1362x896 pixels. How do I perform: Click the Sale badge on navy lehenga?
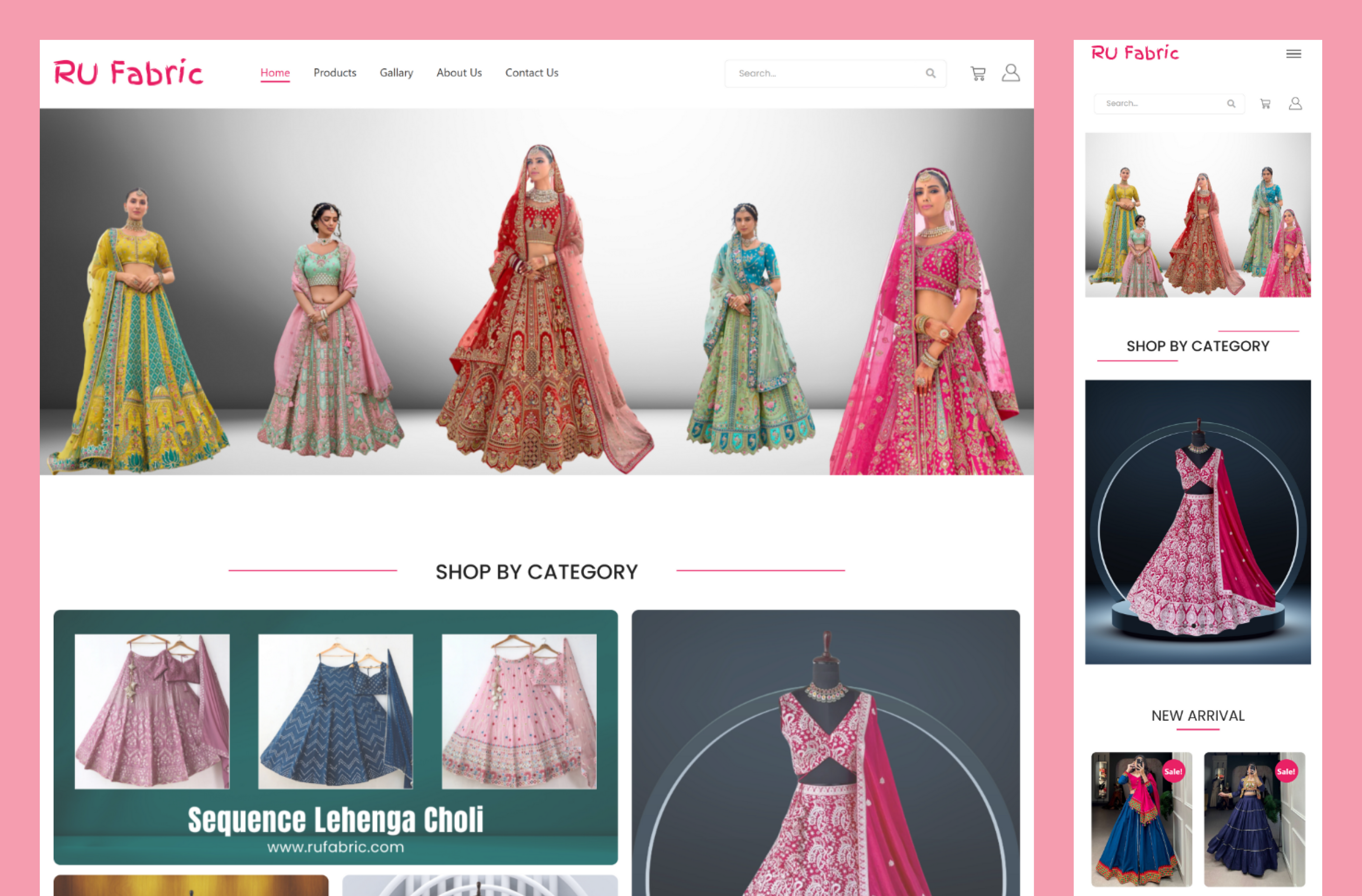pos(1286,771)
